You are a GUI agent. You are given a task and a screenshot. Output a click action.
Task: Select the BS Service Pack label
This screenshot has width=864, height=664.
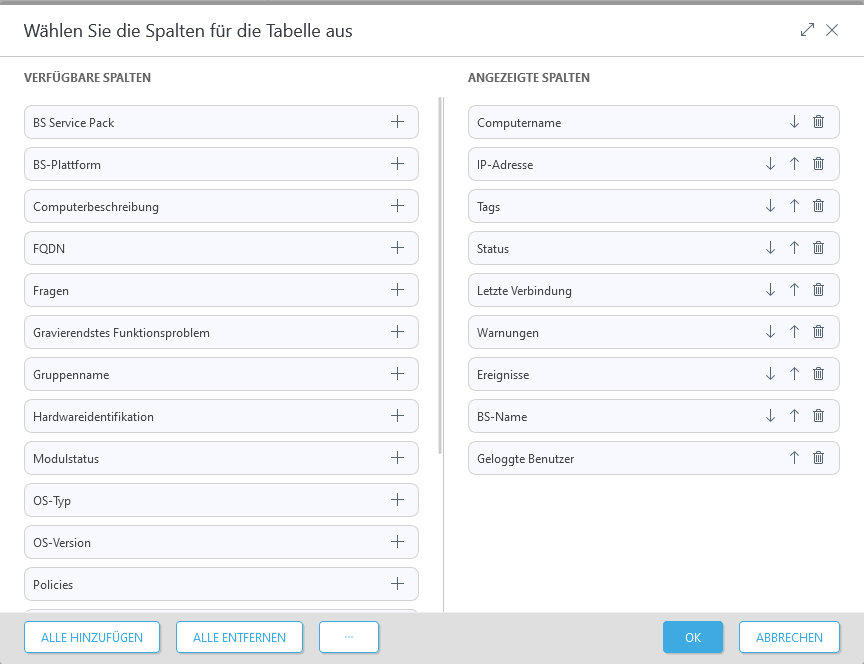coord(73,123)
